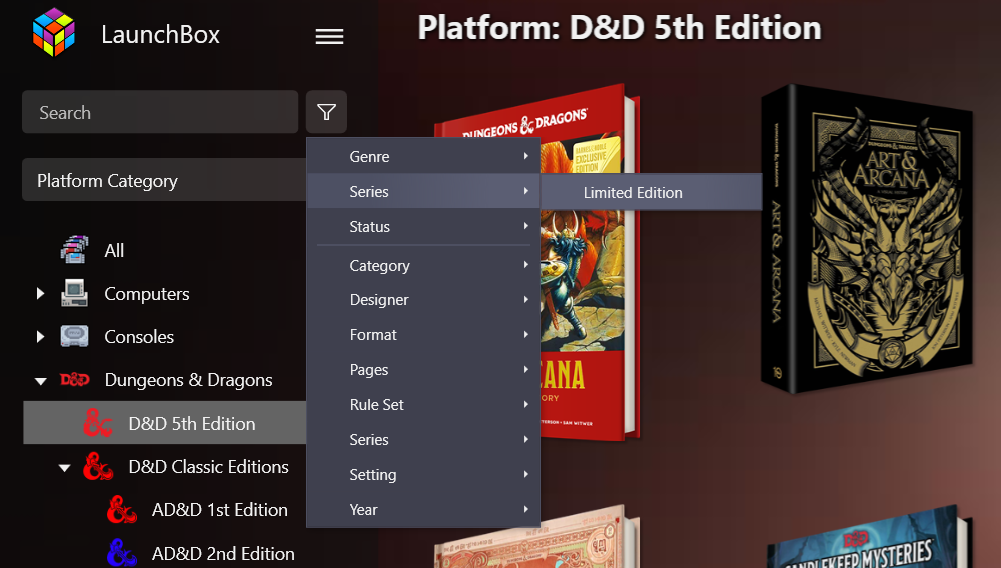Image resolution: width=1001 pixels, height=568 pixels.
Task: Collapse the Dungeons & Dragons tree node
Action: pyautogui.click(x=41, y=381)
